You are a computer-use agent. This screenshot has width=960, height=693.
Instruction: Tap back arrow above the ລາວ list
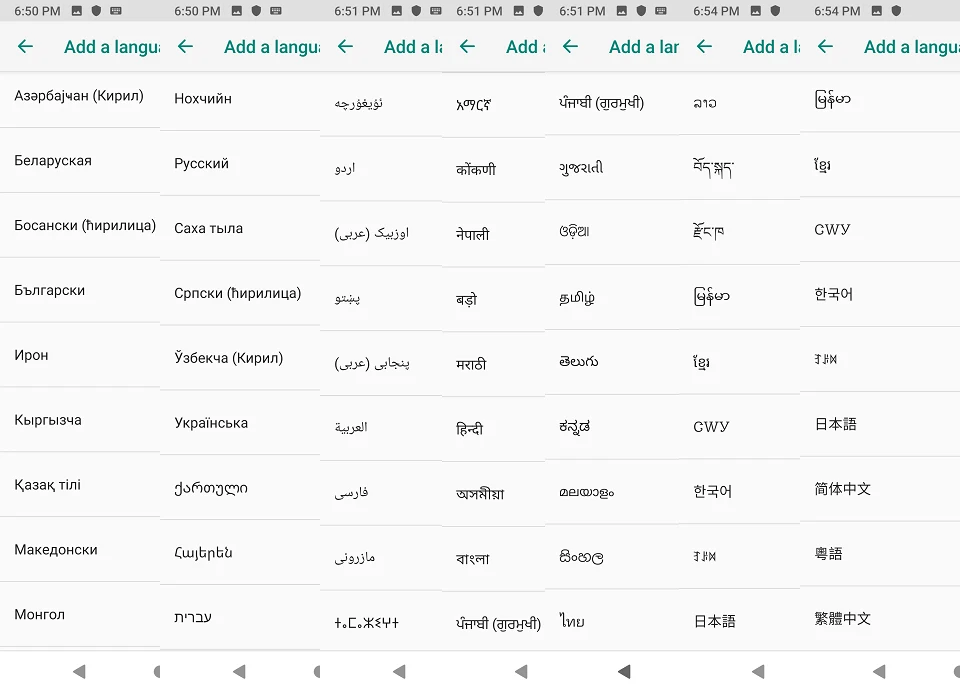[704, 47]
